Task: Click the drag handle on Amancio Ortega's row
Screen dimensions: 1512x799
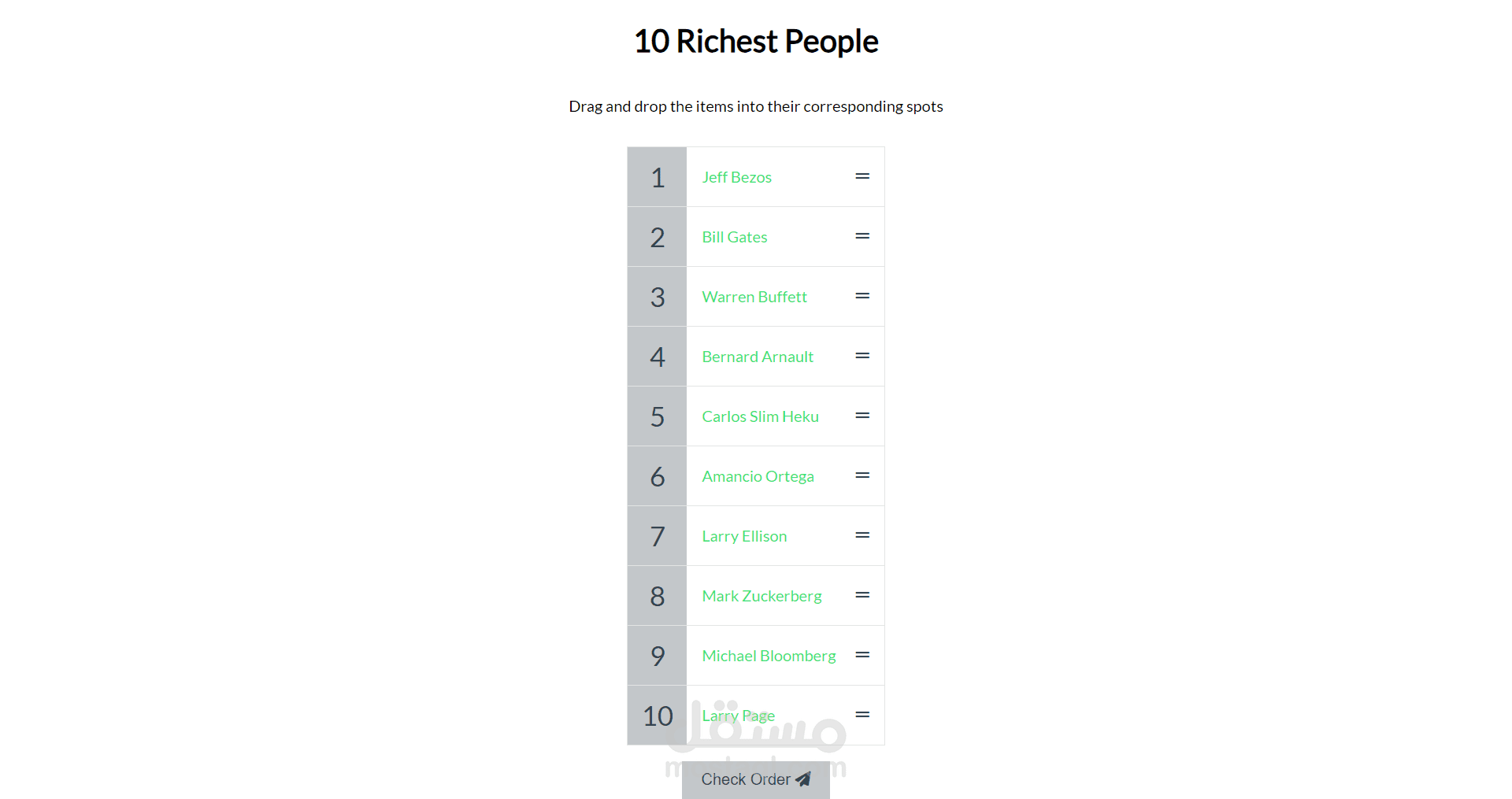Action: (x=862, y=475)
